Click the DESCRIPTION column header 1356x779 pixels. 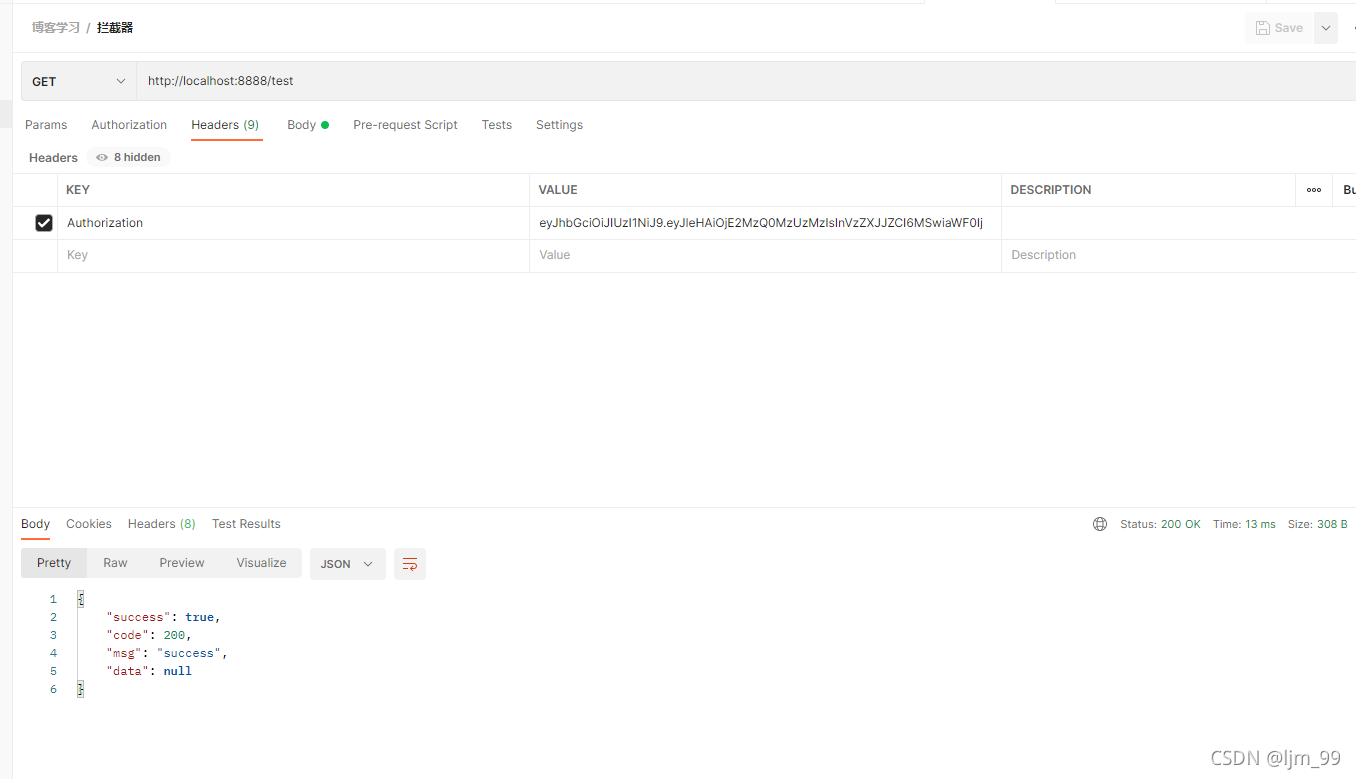(x=1051, y=190)
